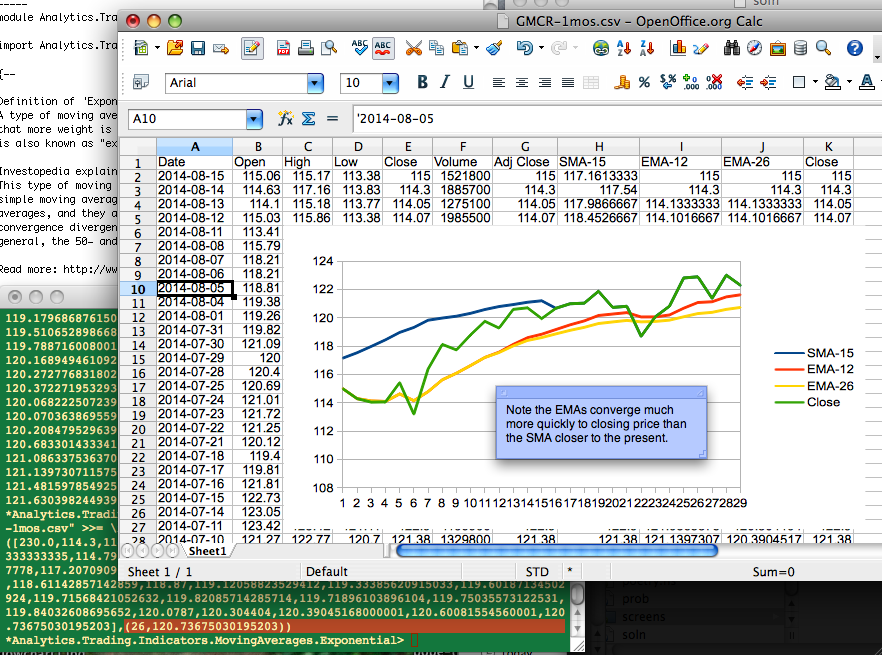Image resolution: width=882 pixels, height=655 pixels.
Task: Click the Sum sigma icon
Action: click(x=308, y=119)
